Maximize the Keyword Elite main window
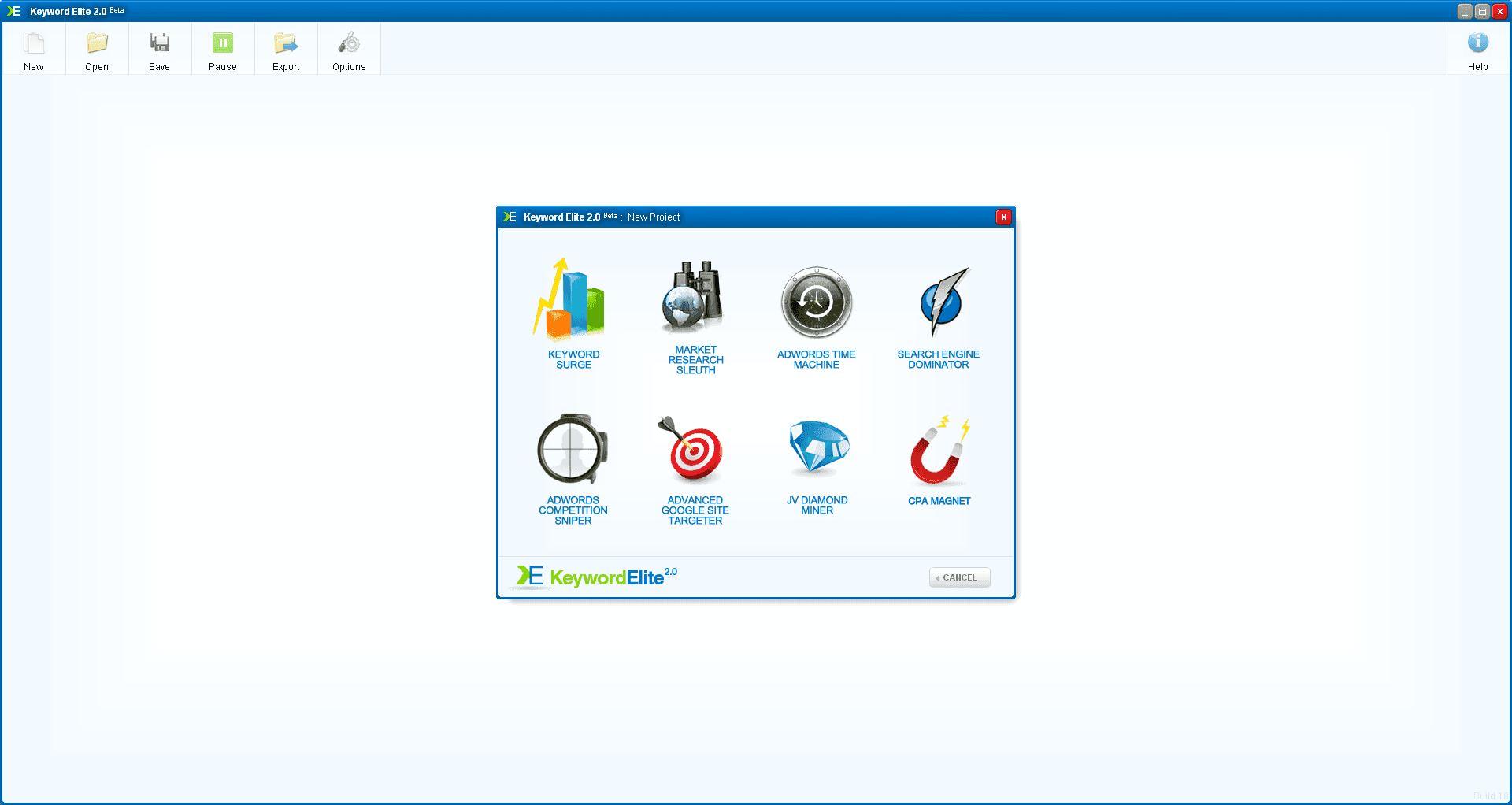Screen dimensions: 1512x805 (x=1482, y=11)
